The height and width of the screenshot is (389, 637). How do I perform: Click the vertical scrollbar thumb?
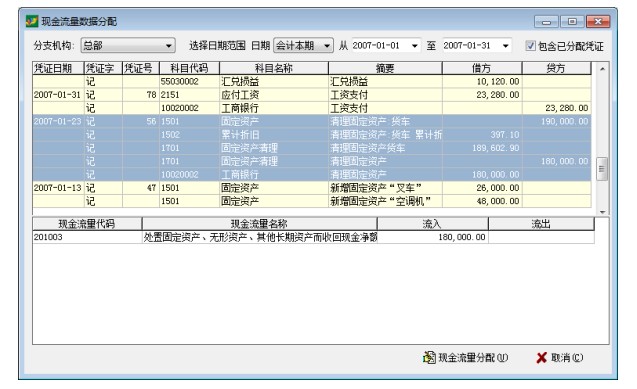pyautogui.click(x=602, y=169)
